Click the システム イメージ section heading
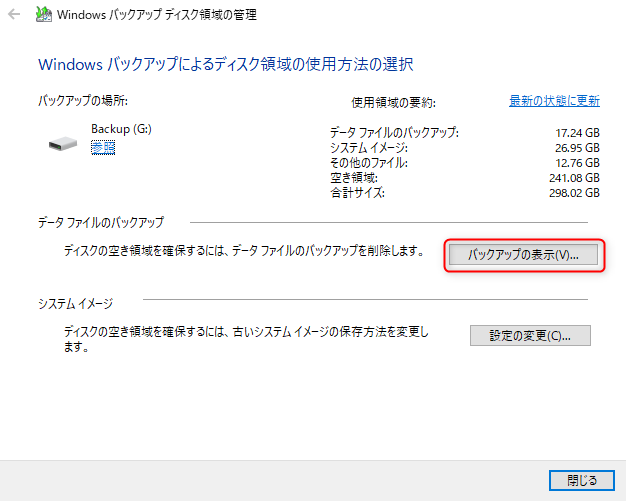 [x=75, y=304]
